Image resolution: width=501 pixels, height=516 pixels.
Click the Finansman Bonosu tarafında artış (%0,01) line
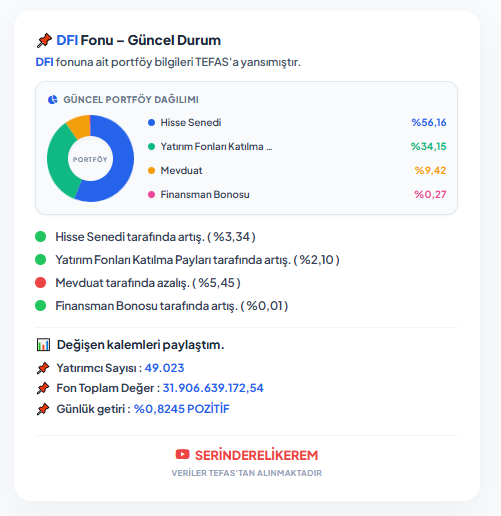point(172,306)
